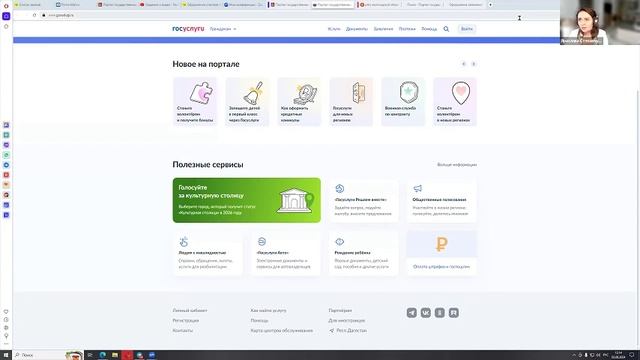Open the Заявления menu item
Image resolution: width=640 pixels, height=360 pixels.
tap(383, 29)
